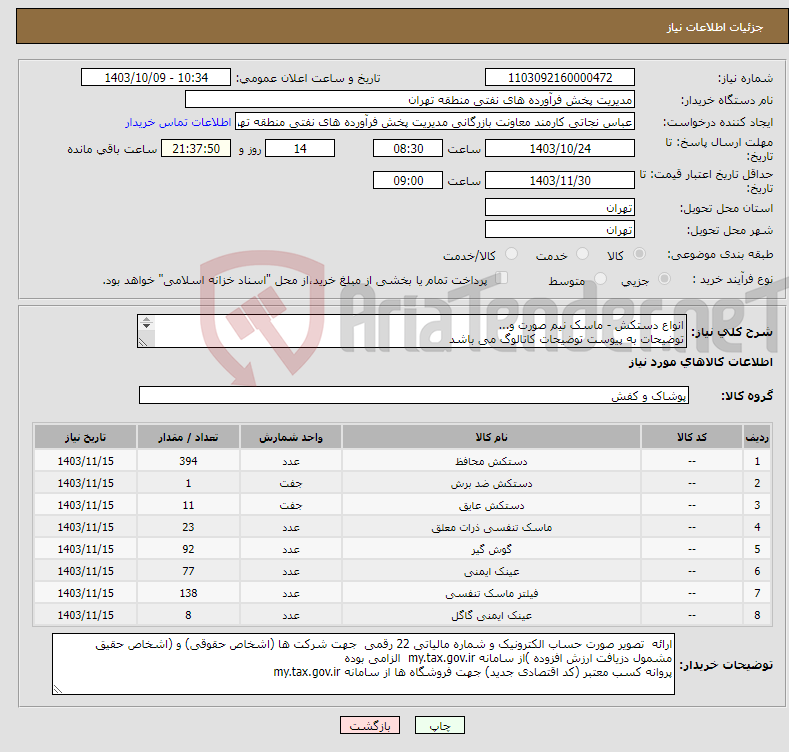Open the اطلاعات تماس خریدار link
The width and height of the screenshot is (789, 752).
click(178, 122)
